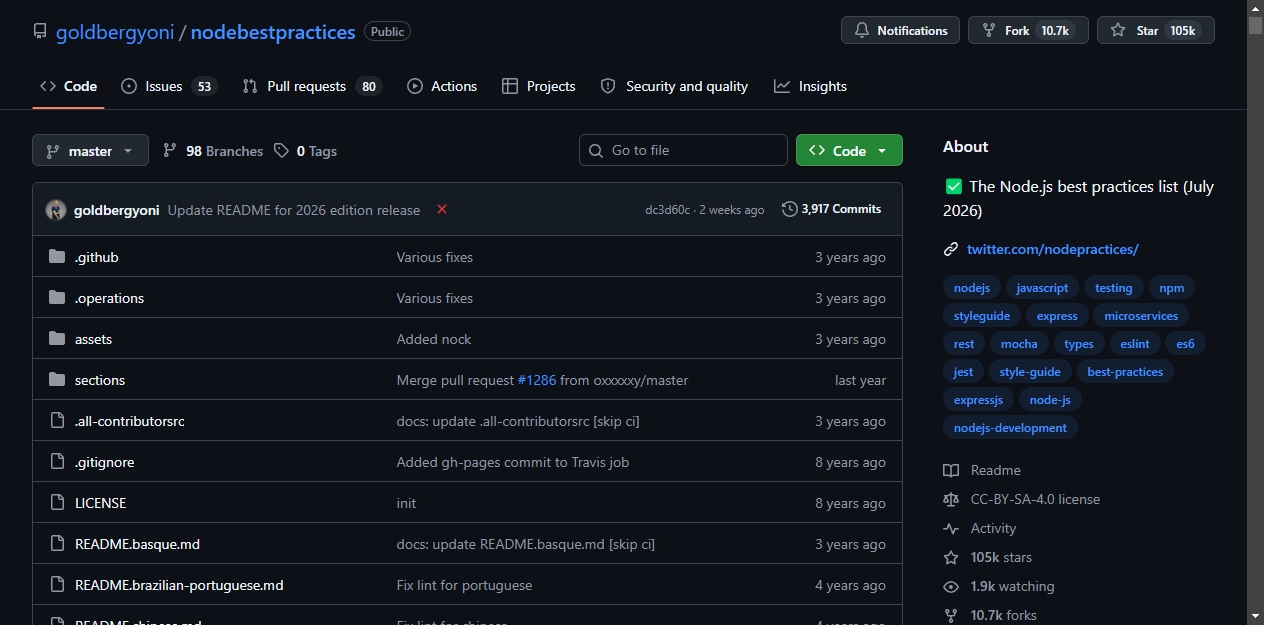The image size is (1264, 625).
Task: Select the nodejs-development topic tag
Action: tap(1010, 428)
